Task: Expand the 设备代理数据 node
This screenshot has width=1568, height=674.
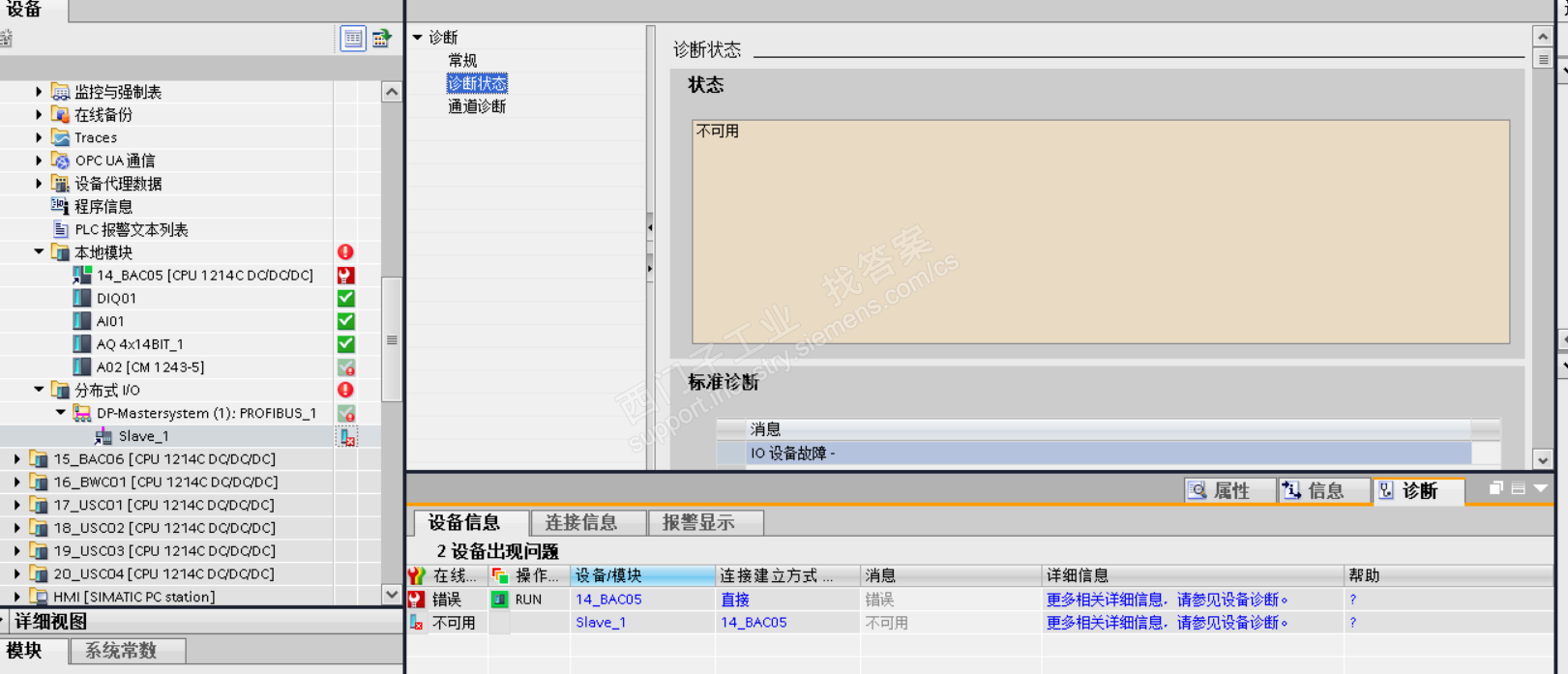Action: tap(39, 184)
